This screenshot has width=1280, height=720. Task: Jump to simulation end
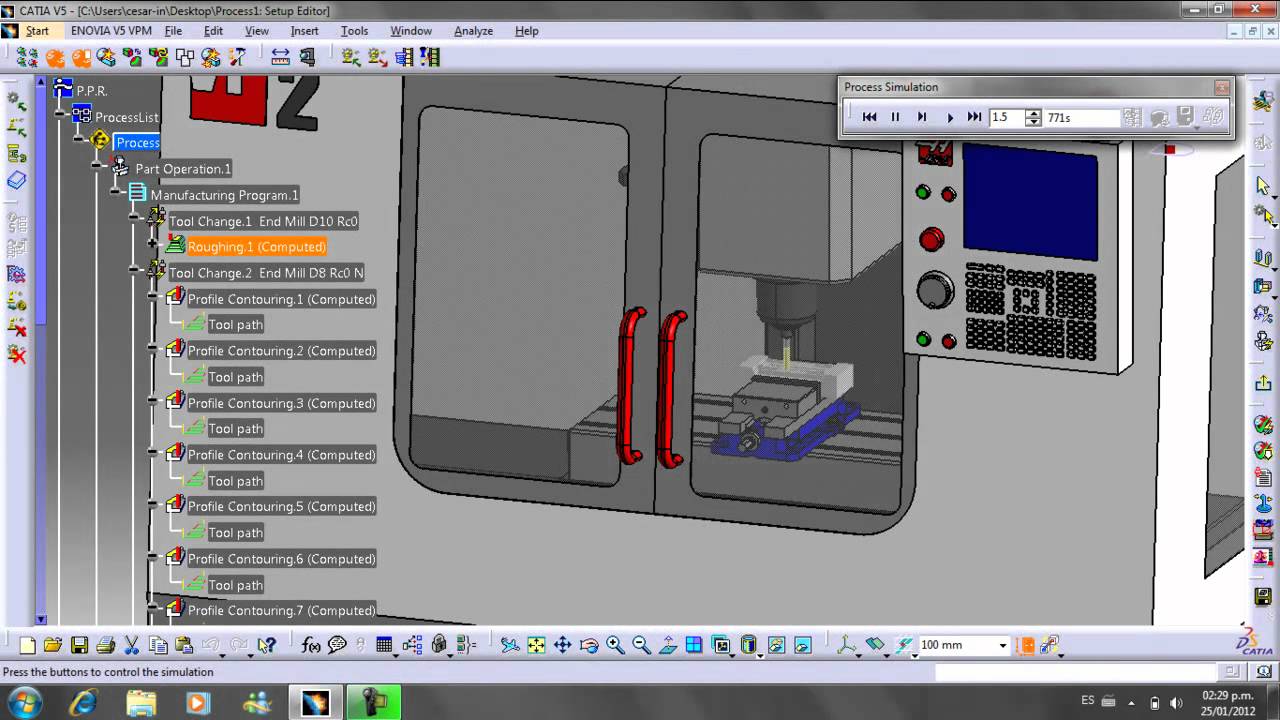974,117
